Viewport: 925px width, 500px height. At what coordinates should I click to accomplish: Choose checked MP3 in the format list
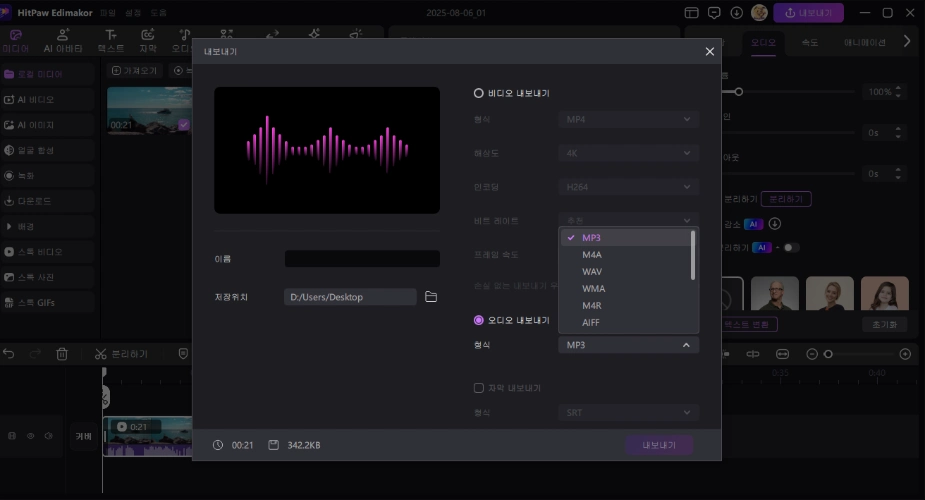click(626, 238)
